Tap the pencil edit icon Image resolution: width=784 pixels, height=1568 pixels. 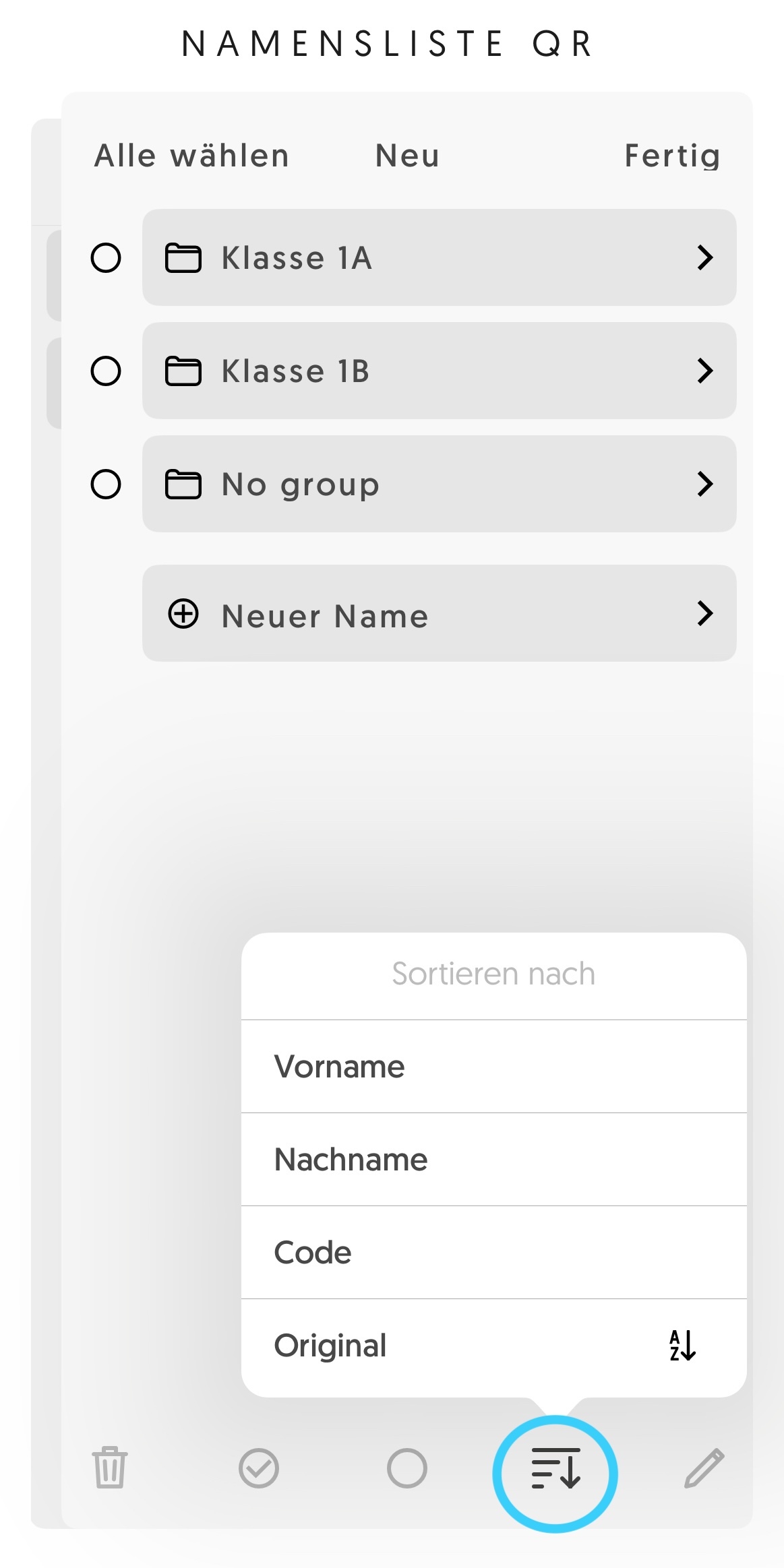(704, 1467)
